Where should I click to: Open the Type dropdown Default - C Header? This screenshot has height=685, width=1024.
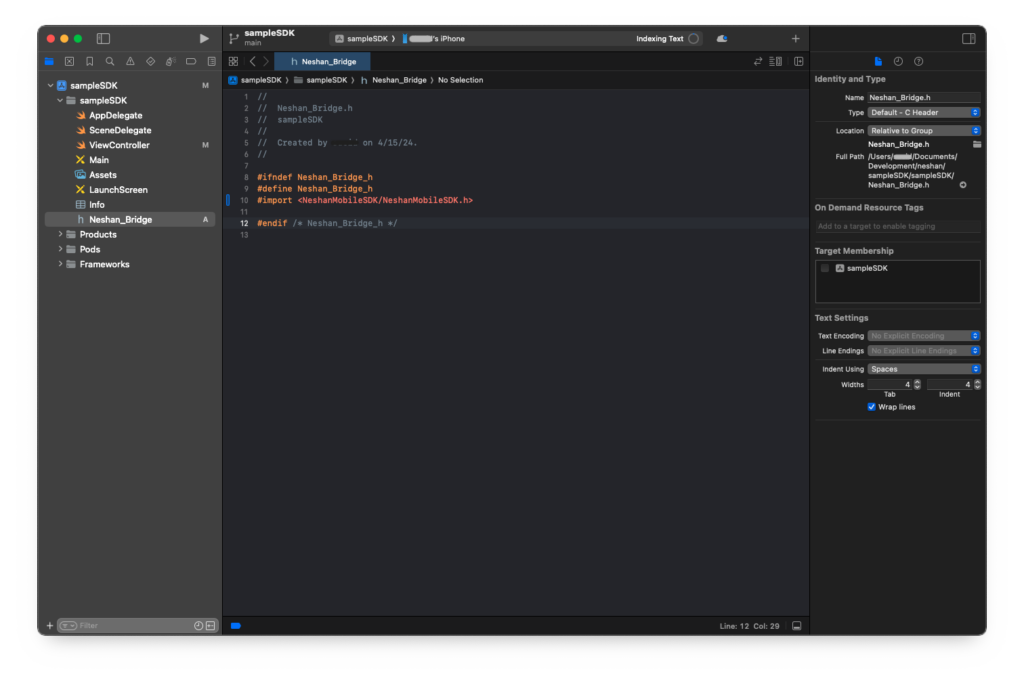coord(924,112)
